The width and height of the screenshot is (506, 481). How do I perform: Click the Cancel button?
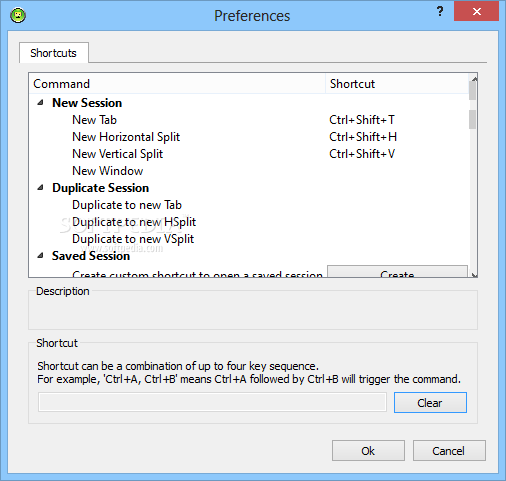(x=449, y=451)
